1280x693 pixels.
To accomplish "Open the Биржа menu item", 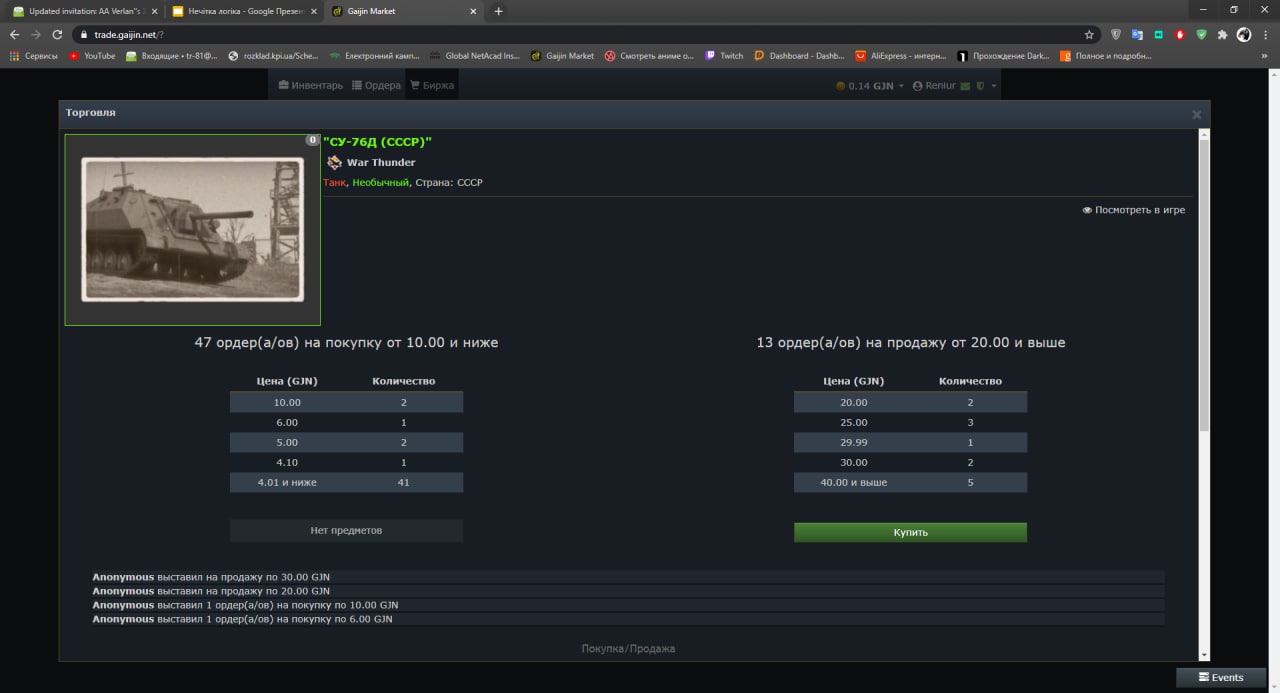I will pos(432,86).
